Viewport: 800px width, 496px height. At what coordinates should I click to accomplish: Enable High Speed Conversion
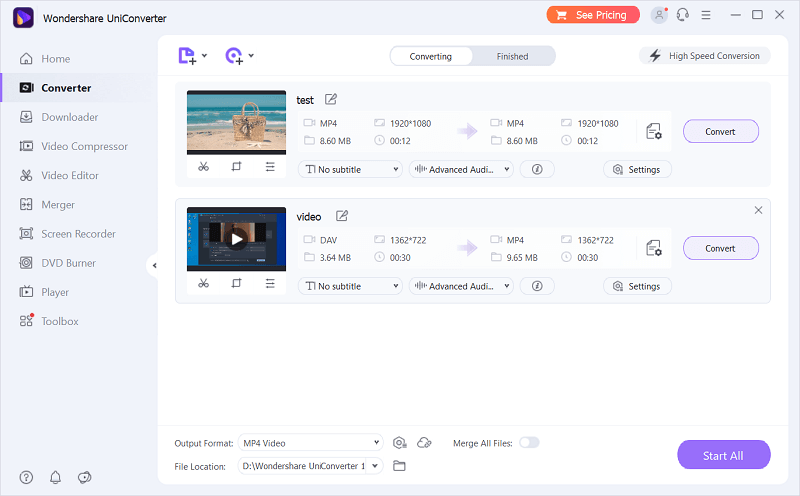coord(705,56)
